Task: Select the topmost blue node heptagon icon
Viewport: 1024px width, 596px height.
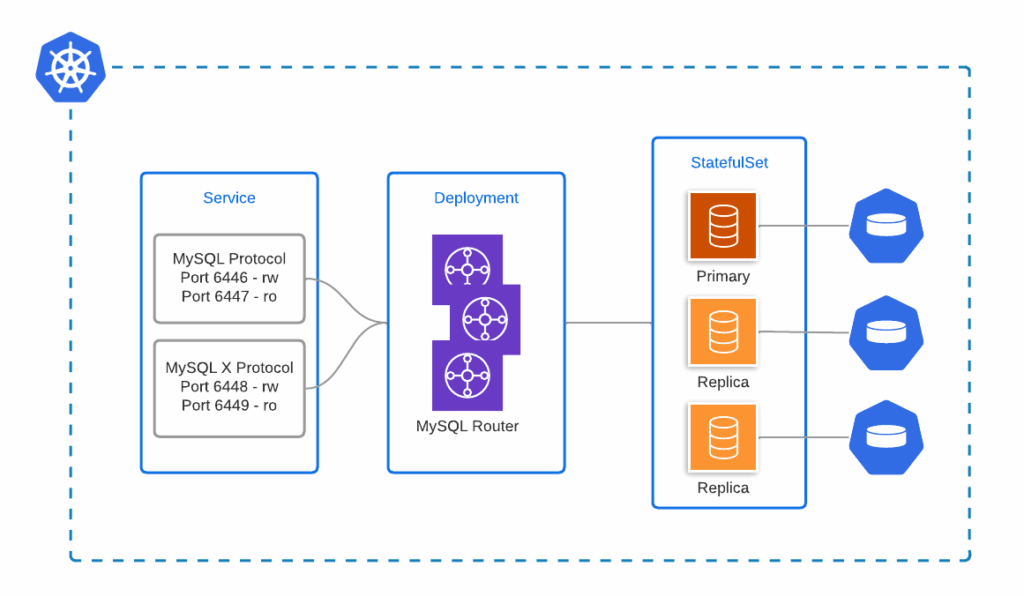Action: [x=886, y=226]
